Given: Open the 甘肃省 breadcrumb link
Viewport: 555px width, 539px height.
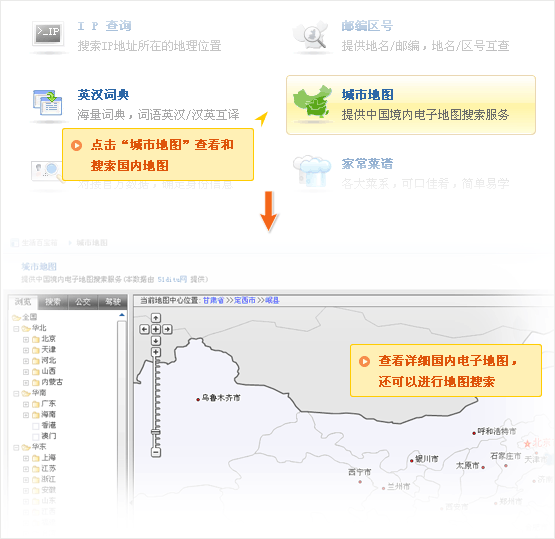Looking at the screenshot, I should pyautogui.click(x=213, y=300).
